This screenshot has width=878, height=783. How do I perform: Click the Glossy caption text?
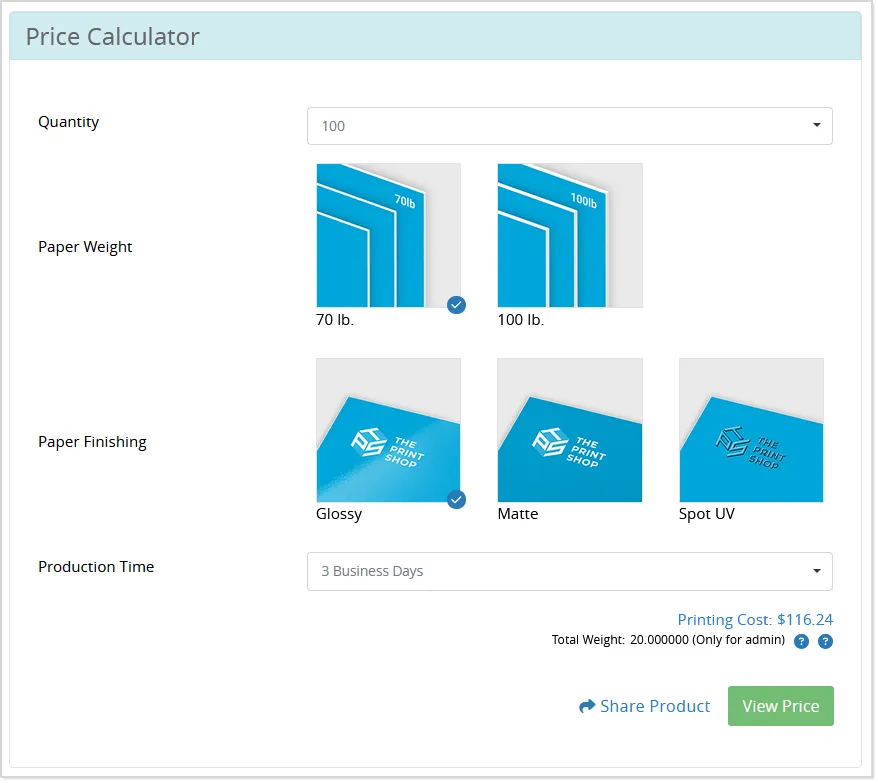tap(340, 516)
